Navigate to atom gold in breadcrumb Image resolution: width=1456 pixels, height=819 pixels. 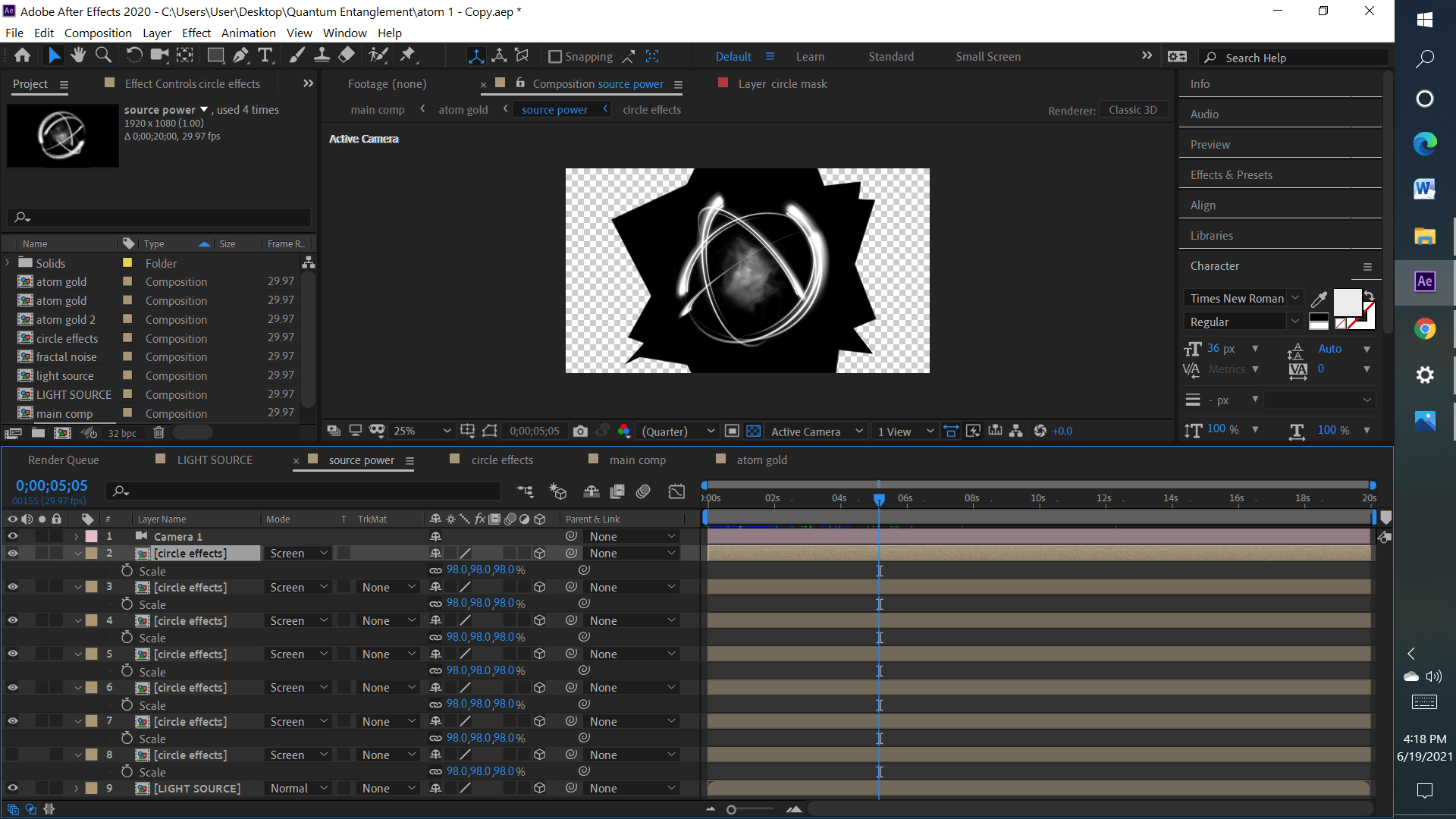click(463, 110)
